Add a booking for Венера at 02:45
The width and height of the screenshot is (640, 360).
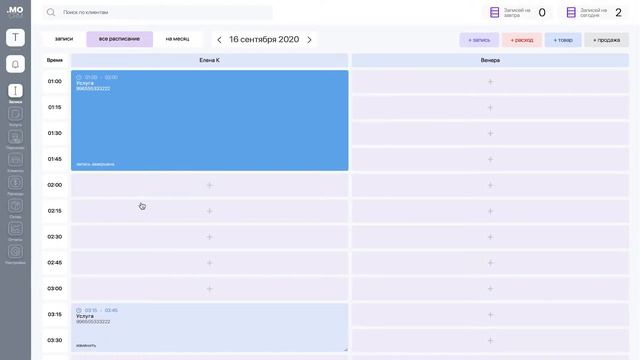(x=490, y=263)
